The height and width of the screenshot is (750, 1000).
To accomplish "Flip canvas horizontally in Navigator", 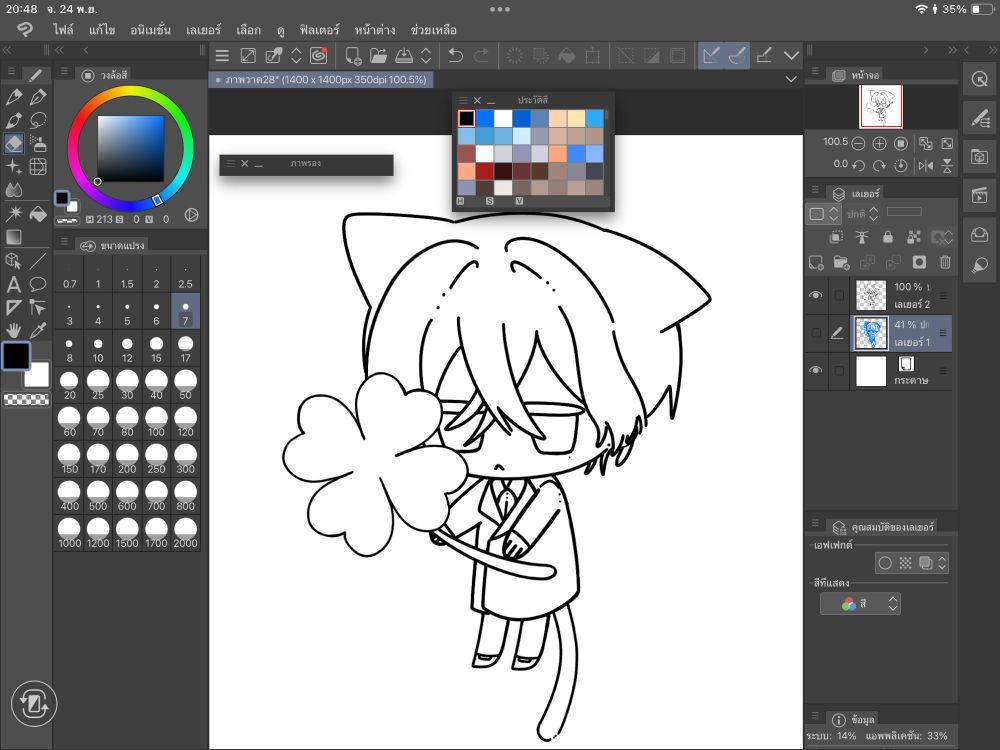I will 926,166.
